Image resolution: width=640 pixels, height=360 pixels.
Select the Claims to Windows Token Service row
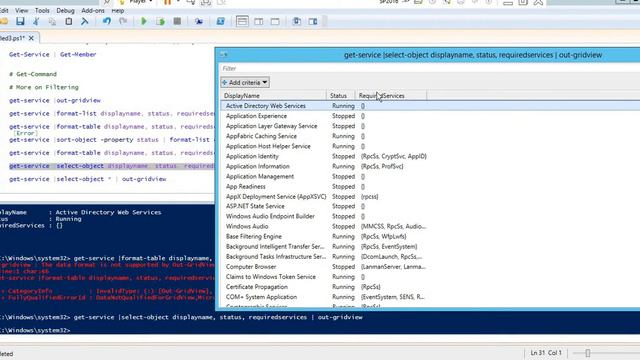[x=430, y=277]
